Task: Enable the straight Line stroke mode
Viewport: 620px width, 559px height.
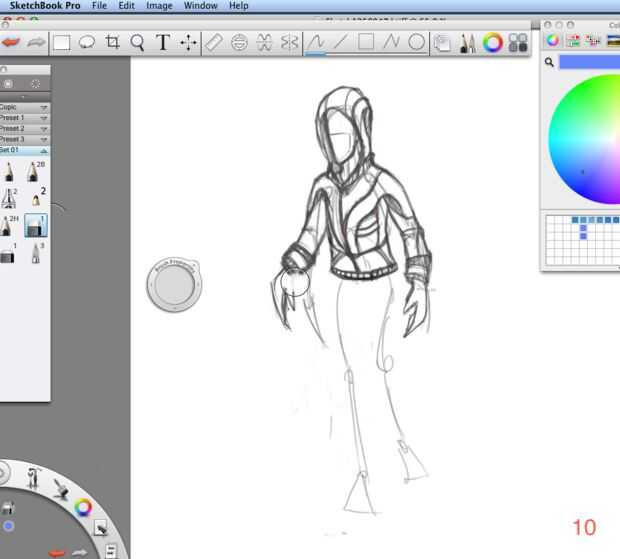Action: point(341,42)
